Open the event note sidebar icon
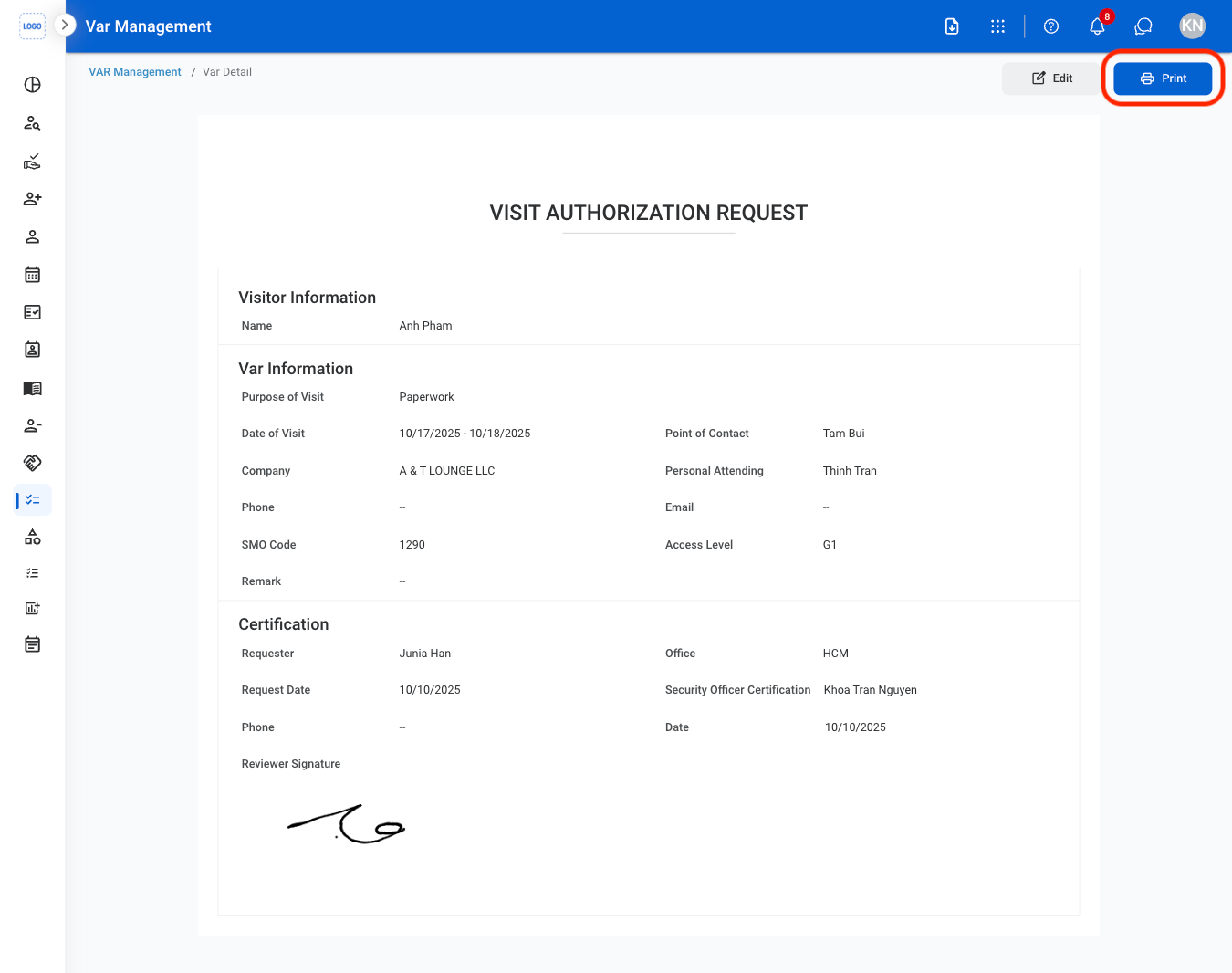Viewport: 1232px width, 973px height. 32,645
